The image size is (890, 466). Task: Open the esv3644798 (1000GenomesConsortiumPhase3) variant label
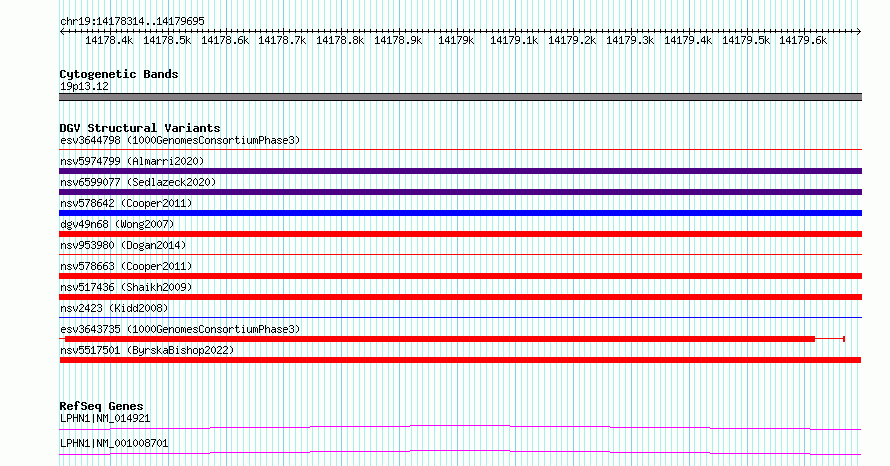point(180,140)
